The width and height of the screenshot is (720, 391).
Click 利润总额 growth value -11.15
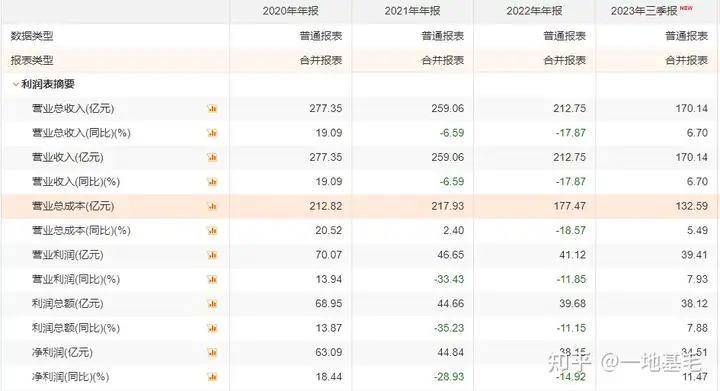(571, 328)
